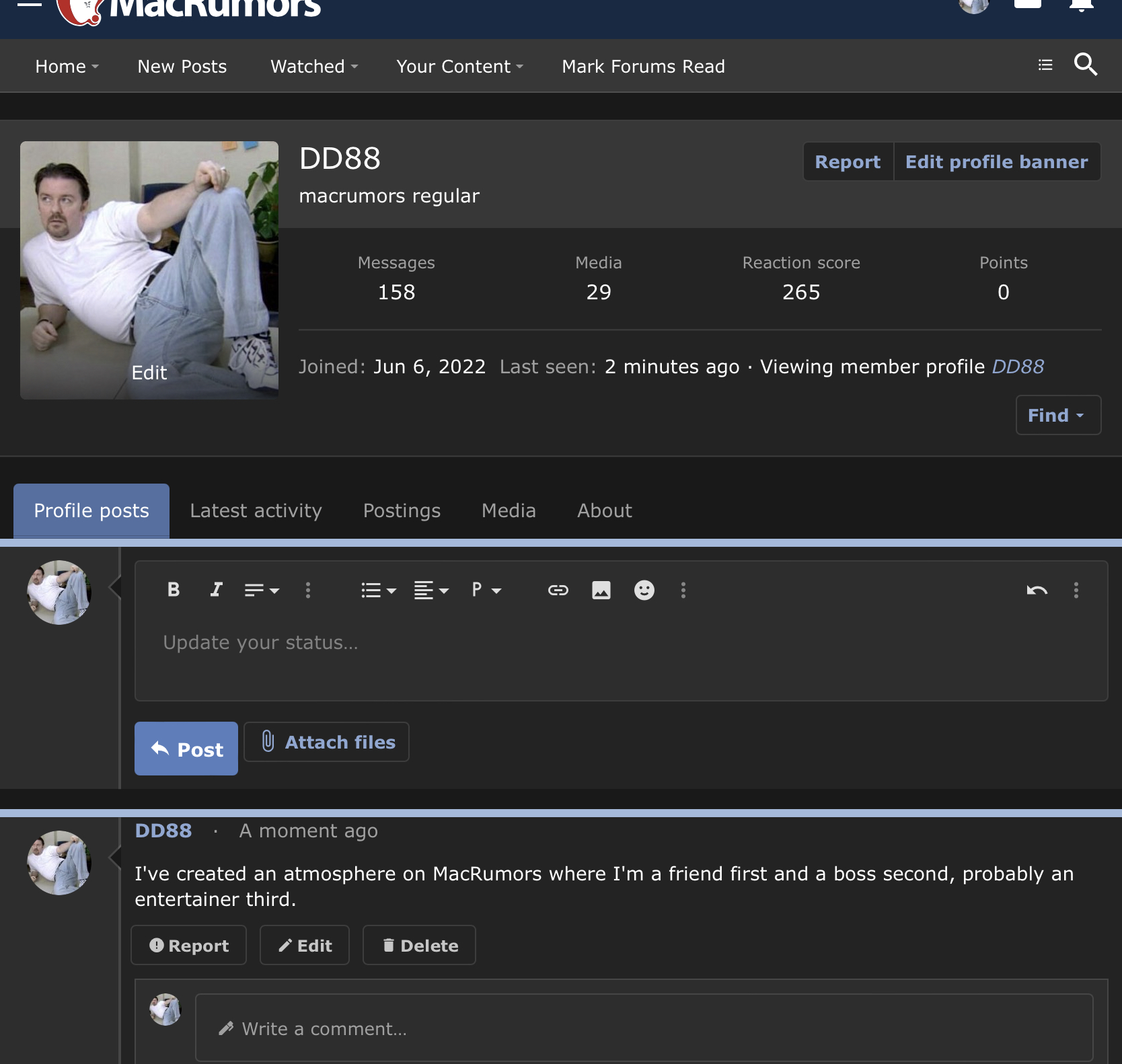Click Attach files button
The image size is (1122, 1064).
click(x=326, y=742)
